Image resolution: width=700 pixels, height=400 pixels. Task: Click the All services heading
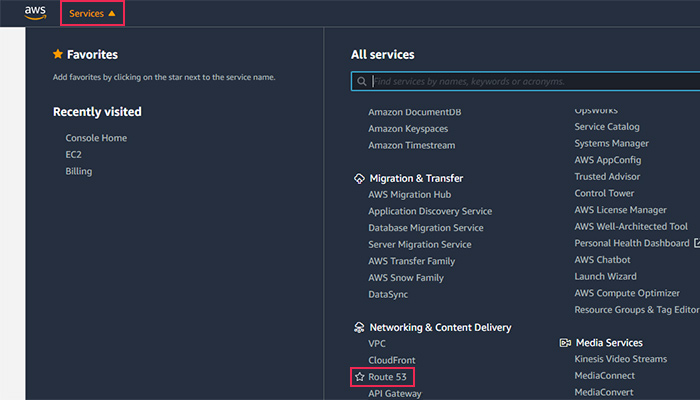[x=383, y=54]
